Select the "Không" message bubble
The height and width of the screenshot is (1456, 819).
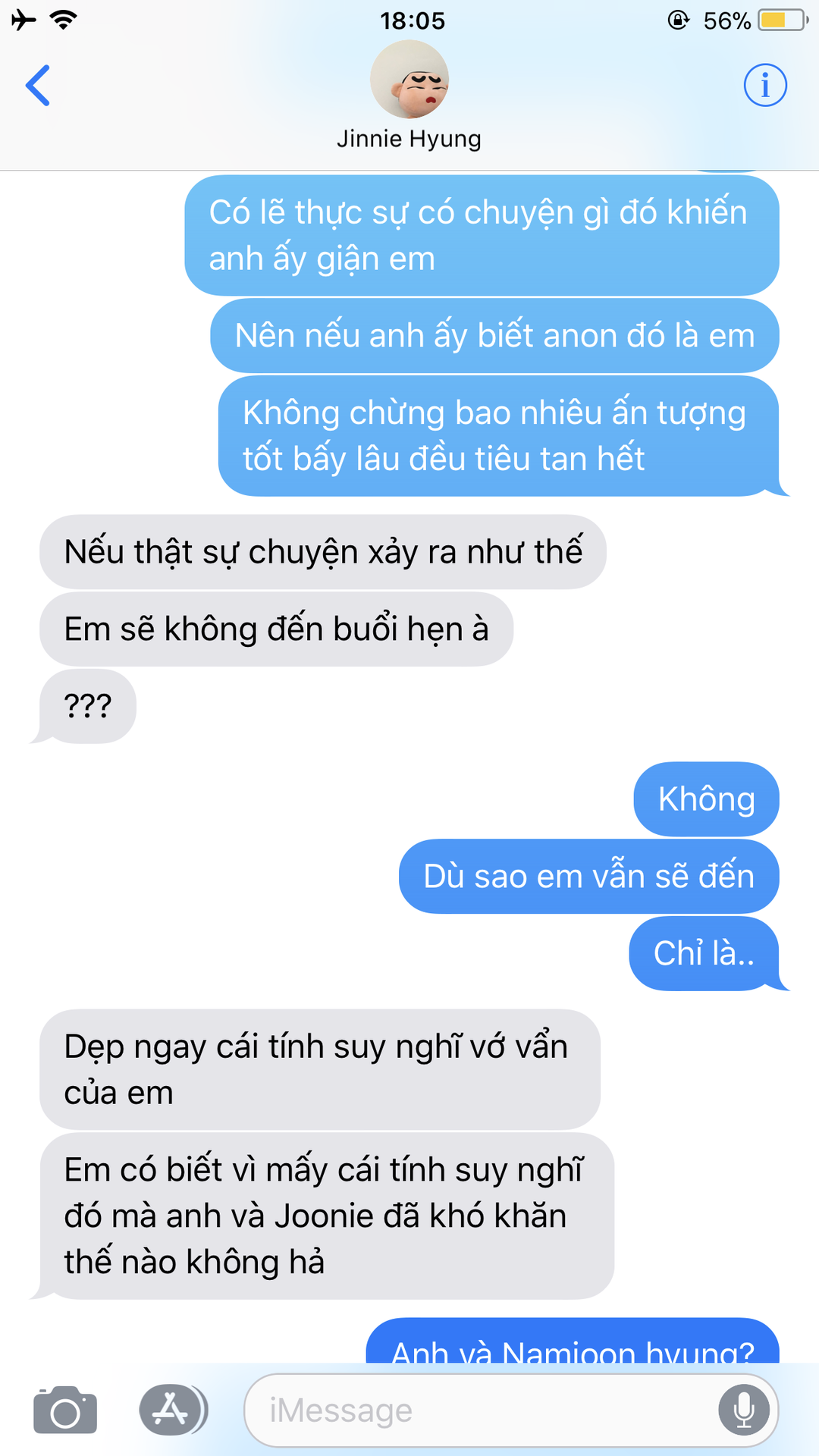[707, 799]
